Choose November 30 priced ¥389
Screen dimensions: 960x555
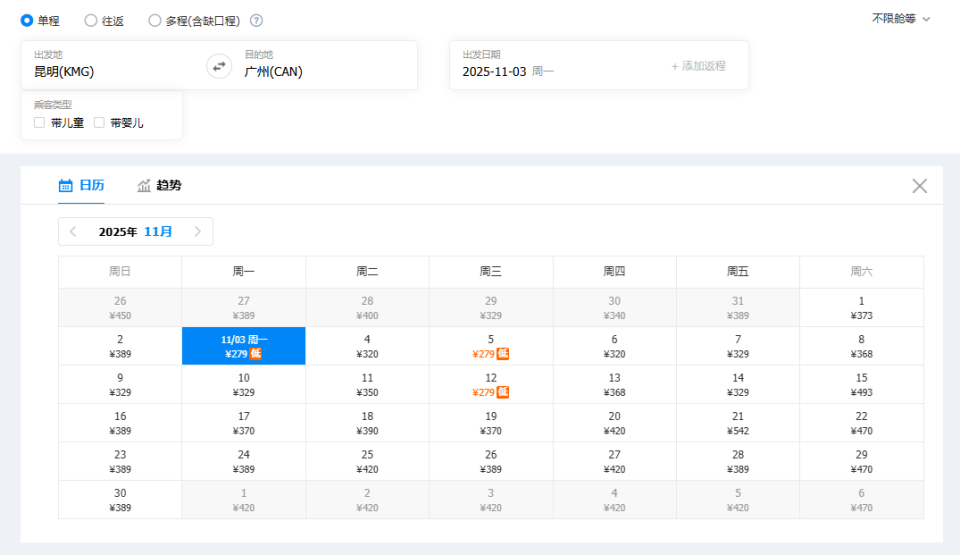coord(120,500)
